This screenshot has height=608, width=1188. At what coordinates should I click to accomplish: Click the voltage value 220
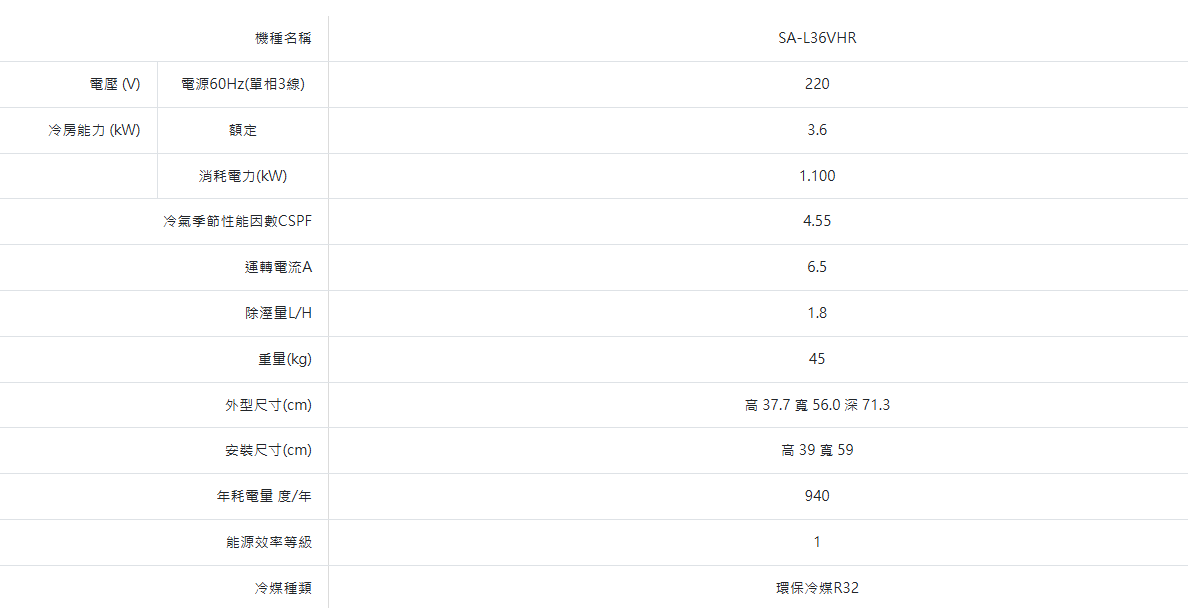click(x=817, y=85)
